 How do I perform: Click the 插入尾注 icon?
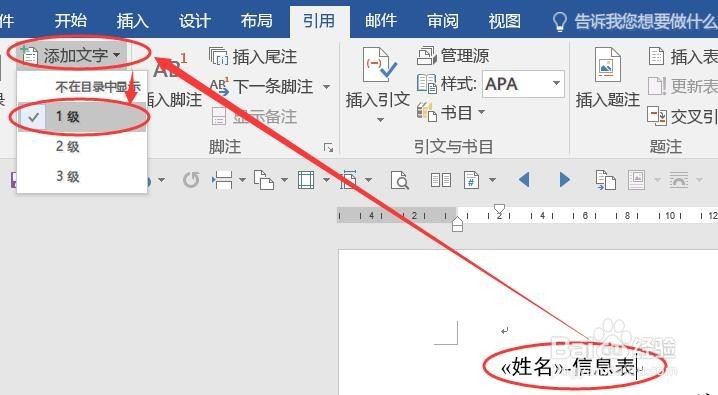(218, 56)
